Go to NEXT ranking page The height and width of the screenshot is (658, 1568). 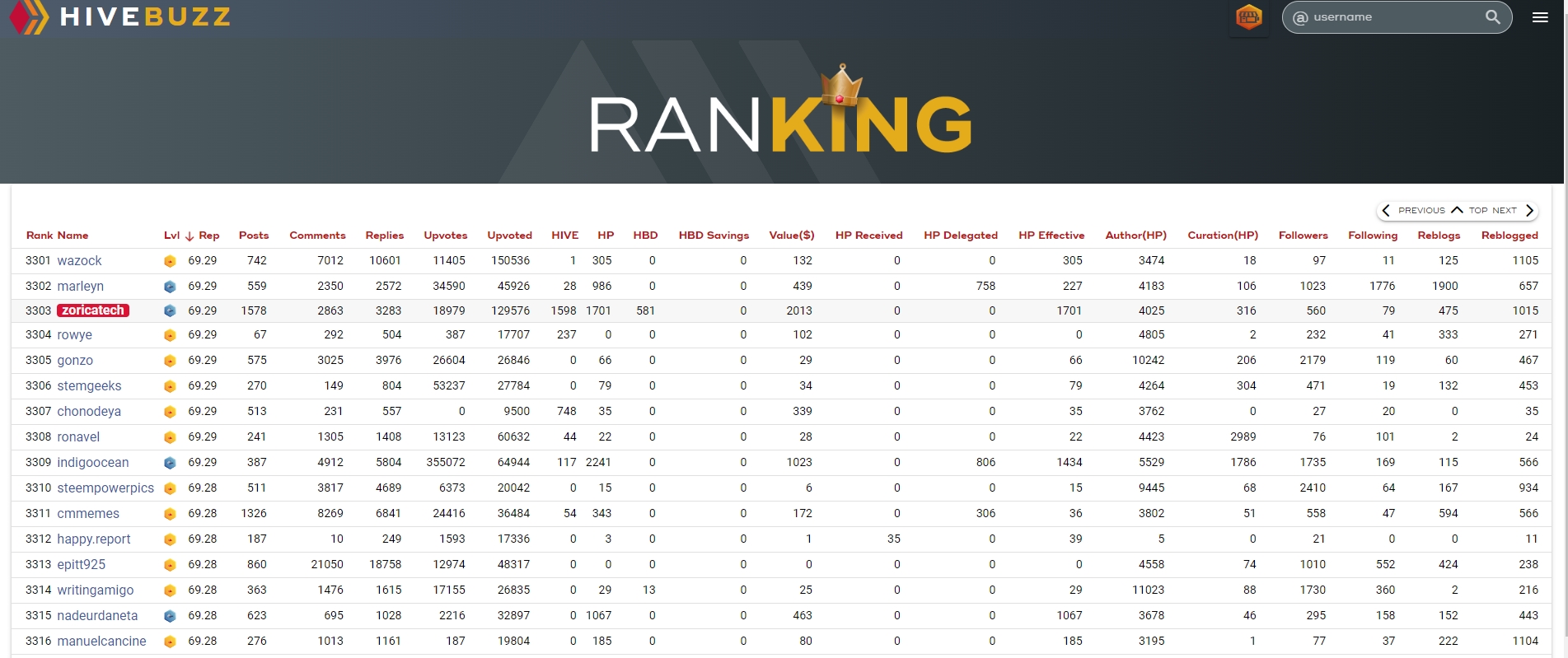click(x=1514, y=210)
